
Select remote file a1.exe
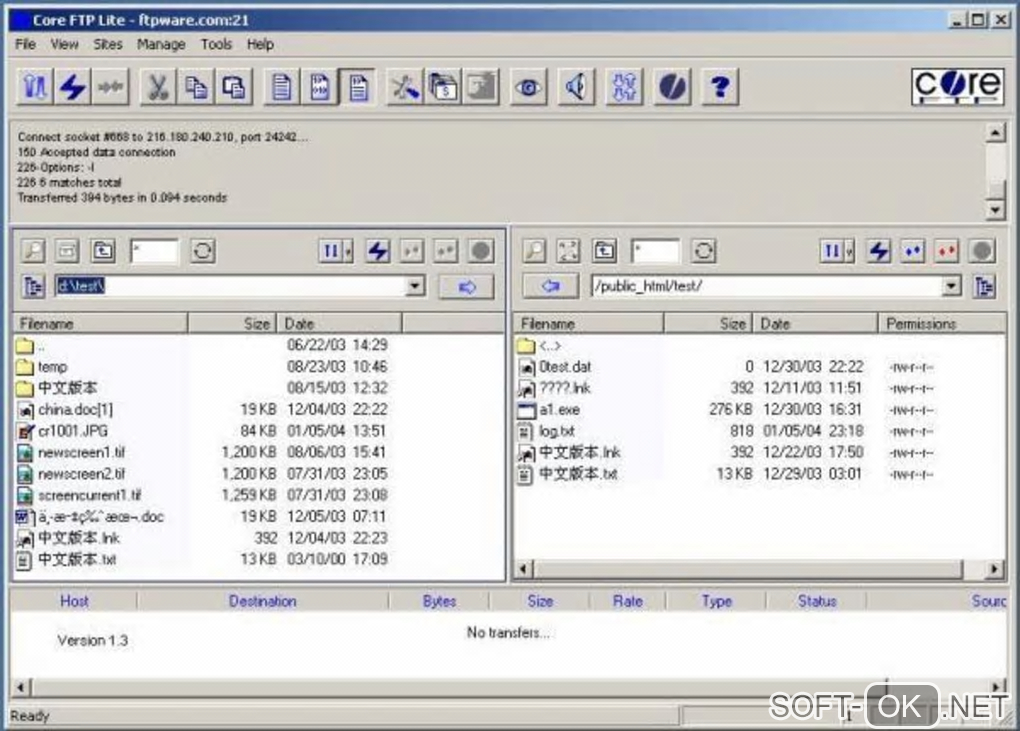tap(559, 410)
